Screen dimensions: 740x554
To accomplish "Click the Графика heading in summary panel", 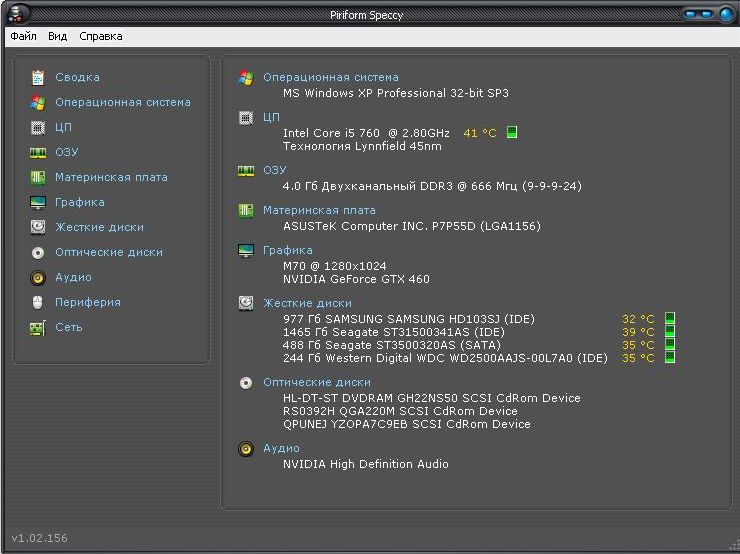I will (x=288, y=251).
